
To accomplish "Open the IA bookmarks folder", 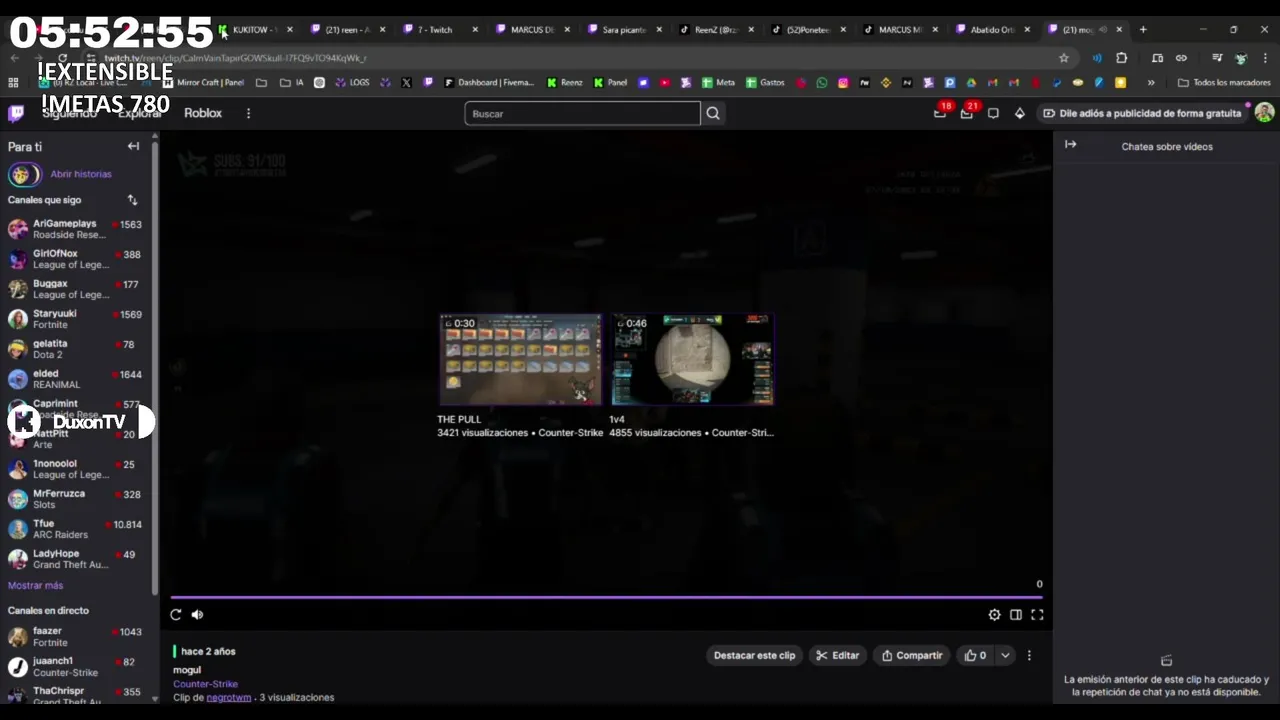I will pos(292,83).
